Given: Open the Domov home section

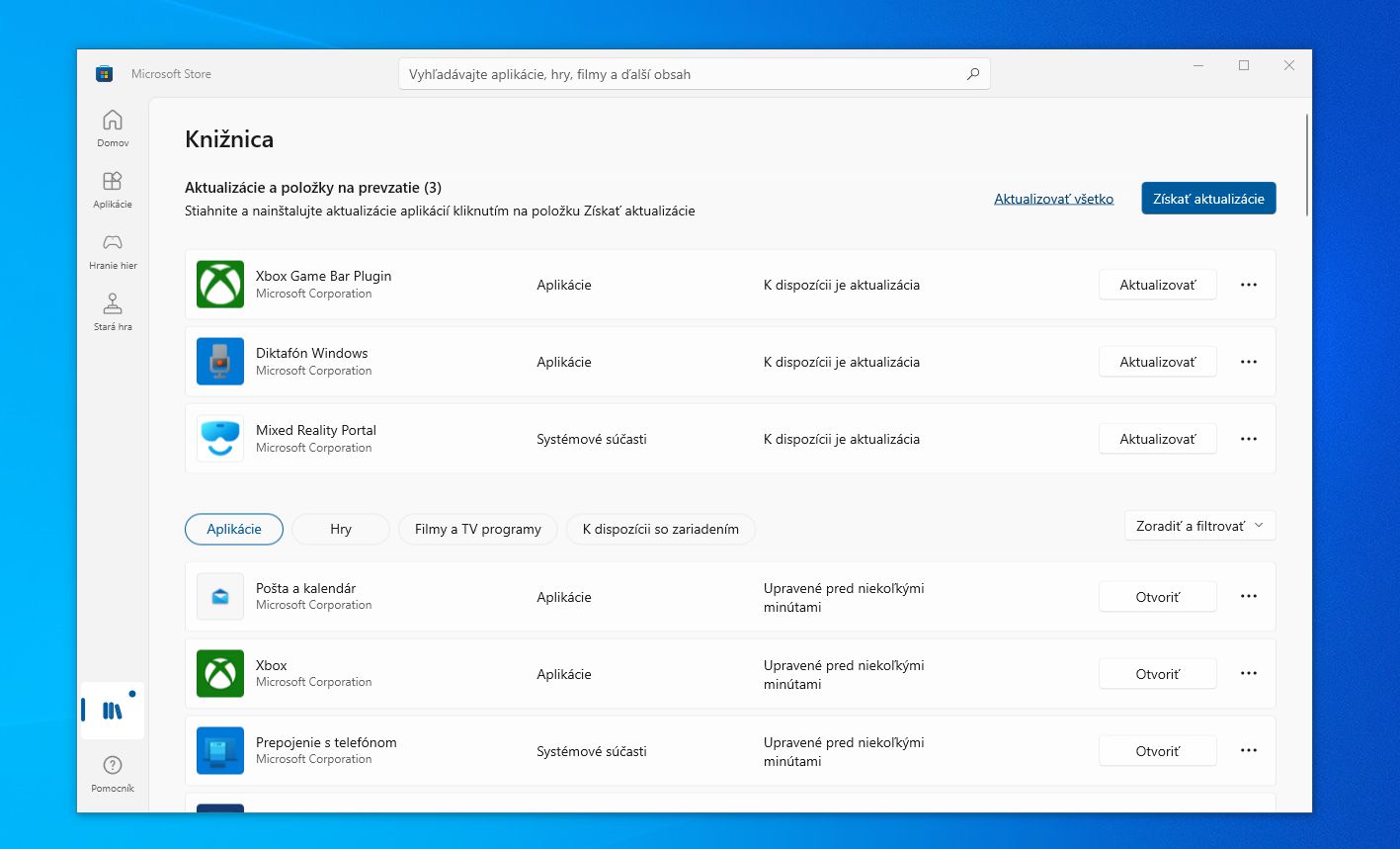Looking at the screenshot, I should 113,127.
